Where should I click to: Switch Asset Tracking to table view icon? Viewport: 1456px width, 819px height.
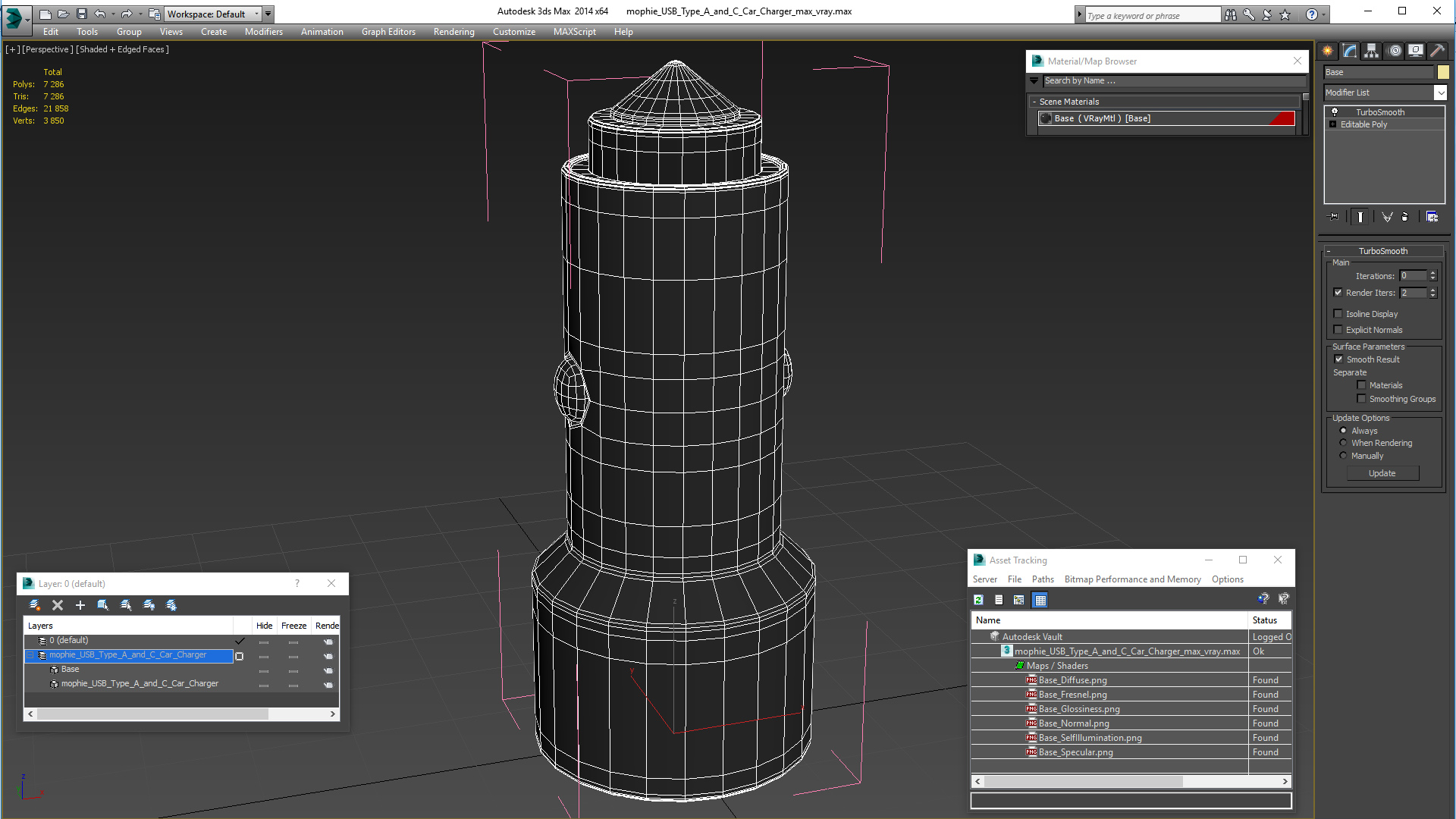click(1040, 600)
